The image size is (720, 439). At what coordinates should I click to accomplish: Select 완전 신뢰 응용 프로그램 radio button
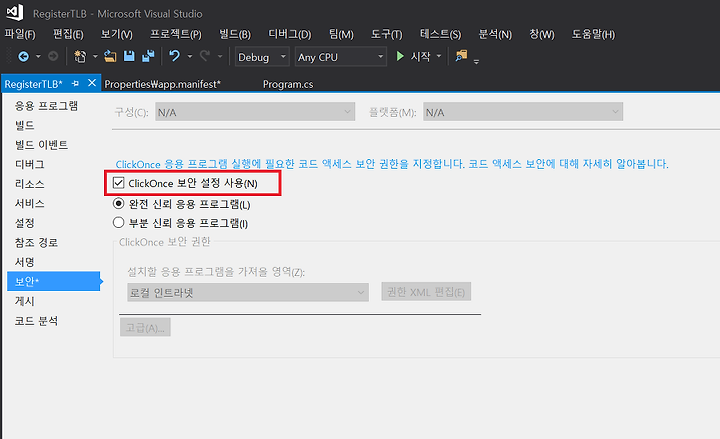[x=118, y=203]
